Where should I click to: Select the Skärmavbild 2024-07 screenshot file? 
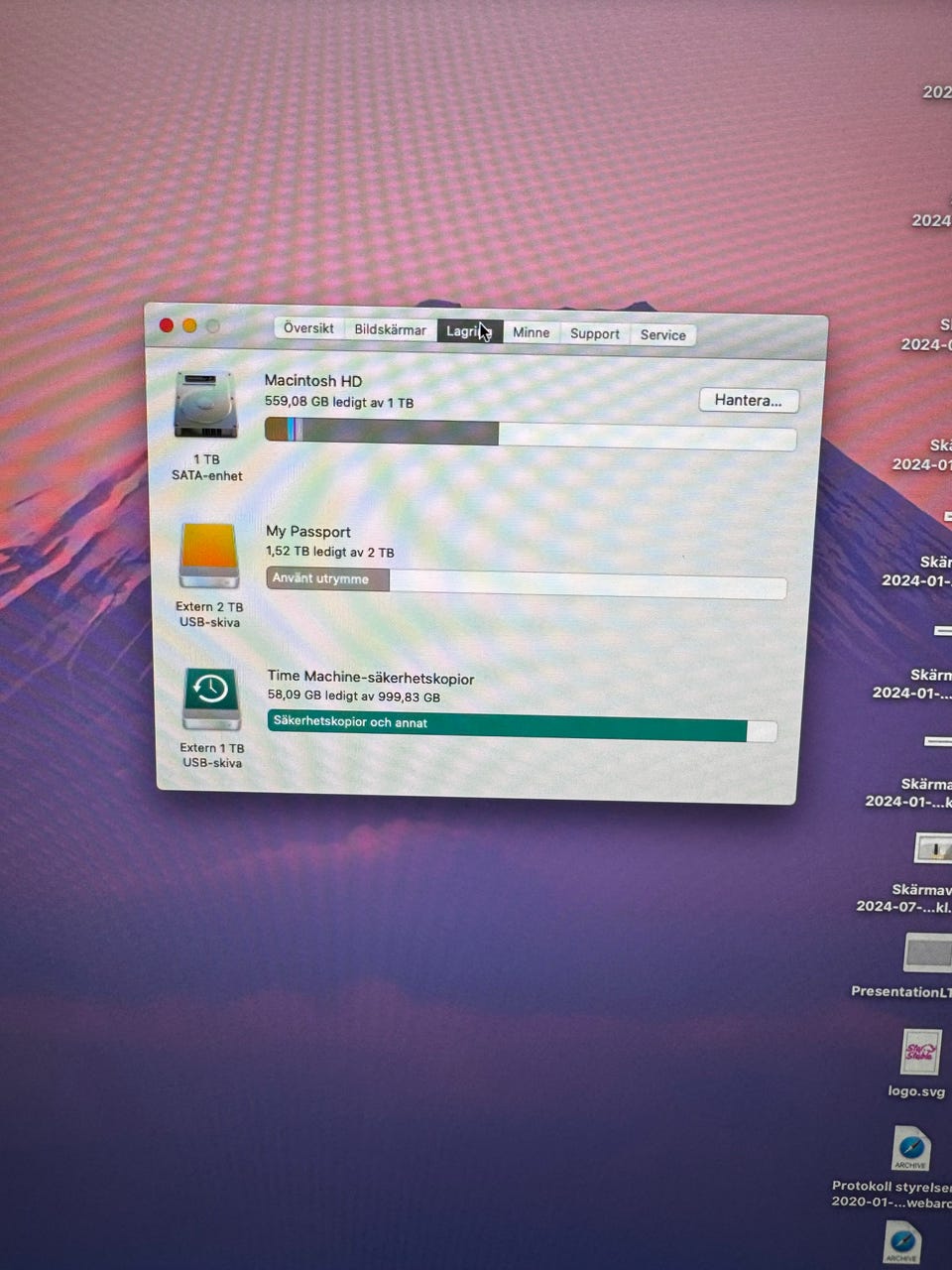931,848
